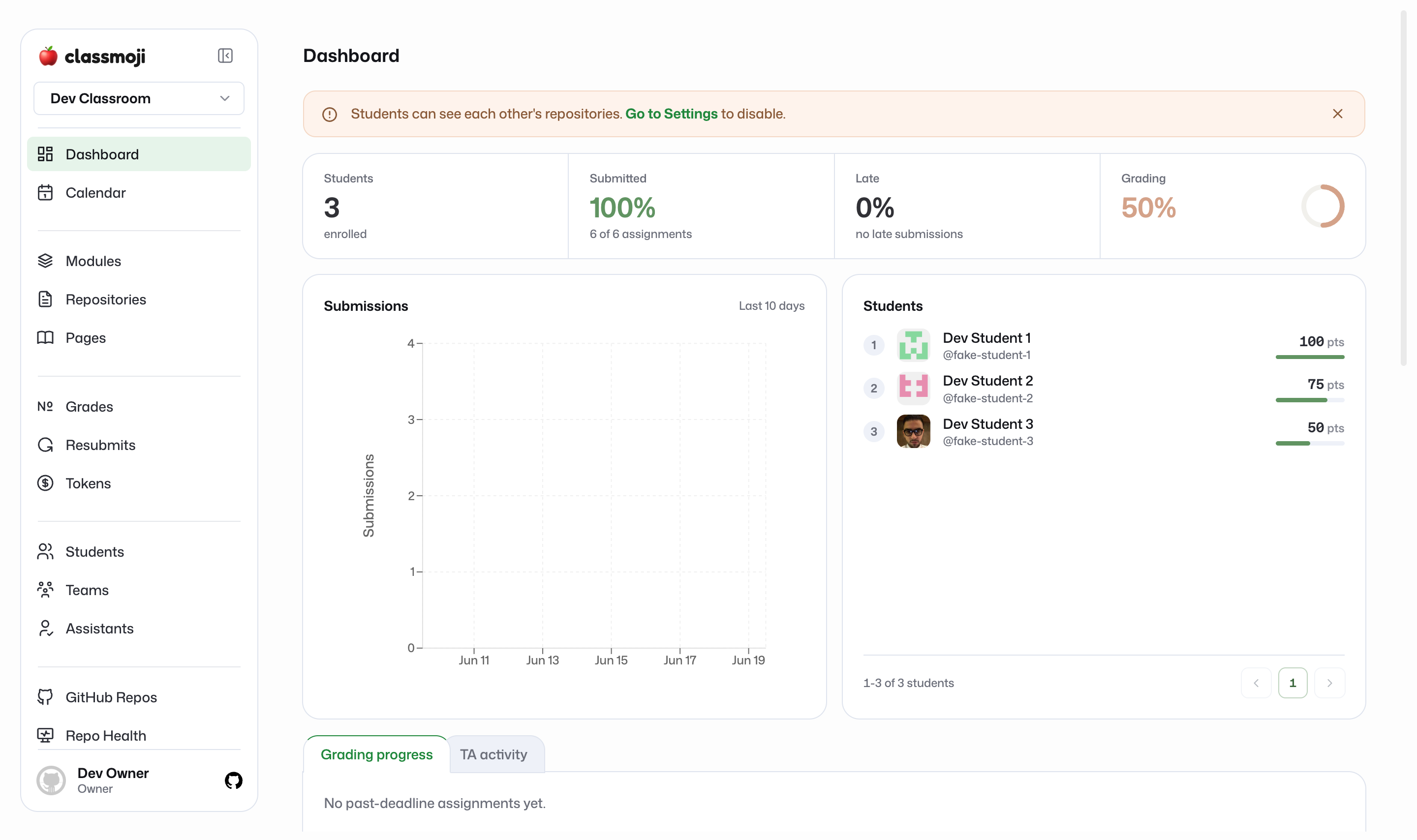Open Repo Health in sidebar

click(139, 736)
